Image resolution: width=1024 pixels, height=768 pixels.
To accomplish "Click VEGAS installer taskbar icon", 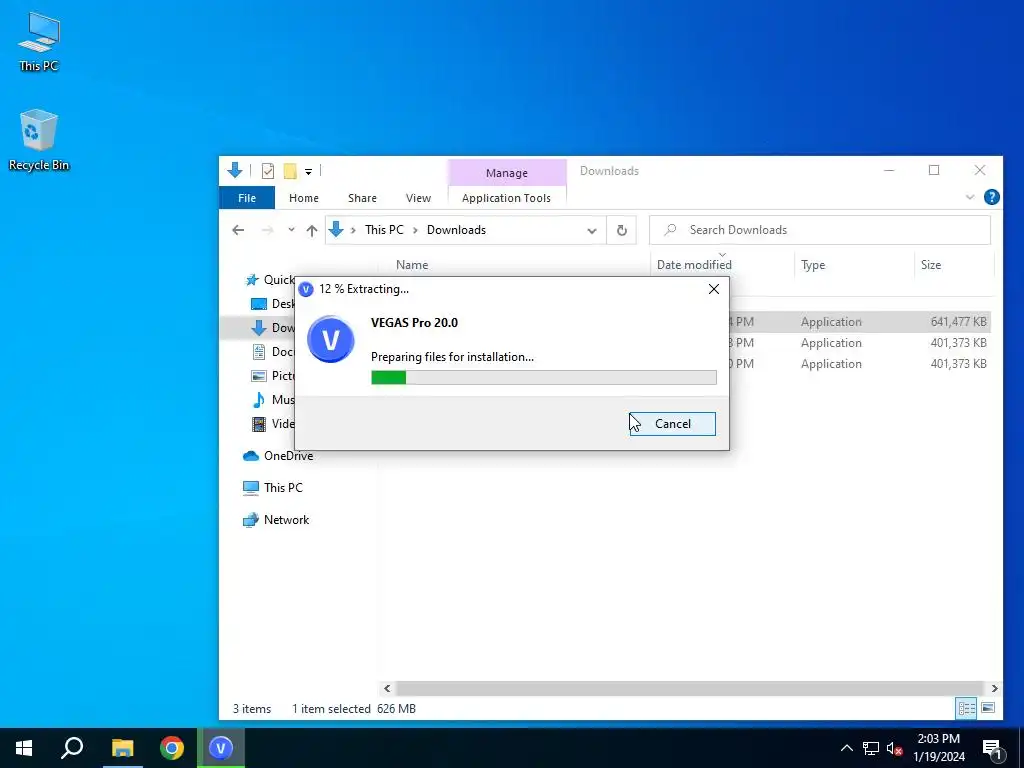I will [x=221, y=748].
